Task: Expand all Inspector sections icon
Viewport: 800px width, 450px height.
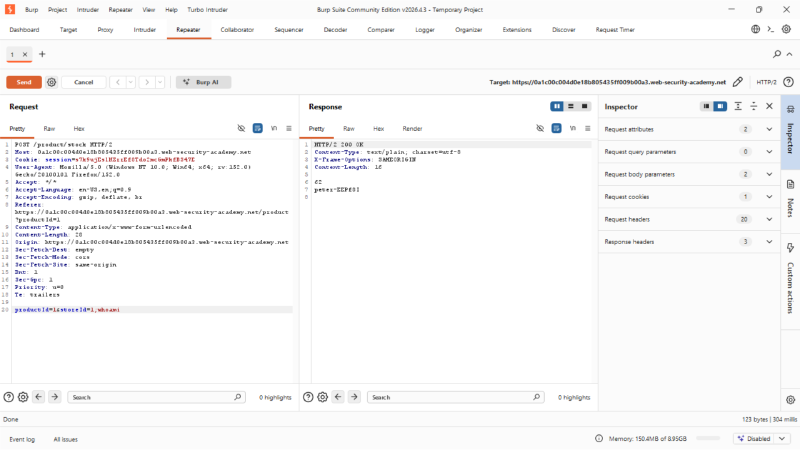Action: tap(738, 106)
